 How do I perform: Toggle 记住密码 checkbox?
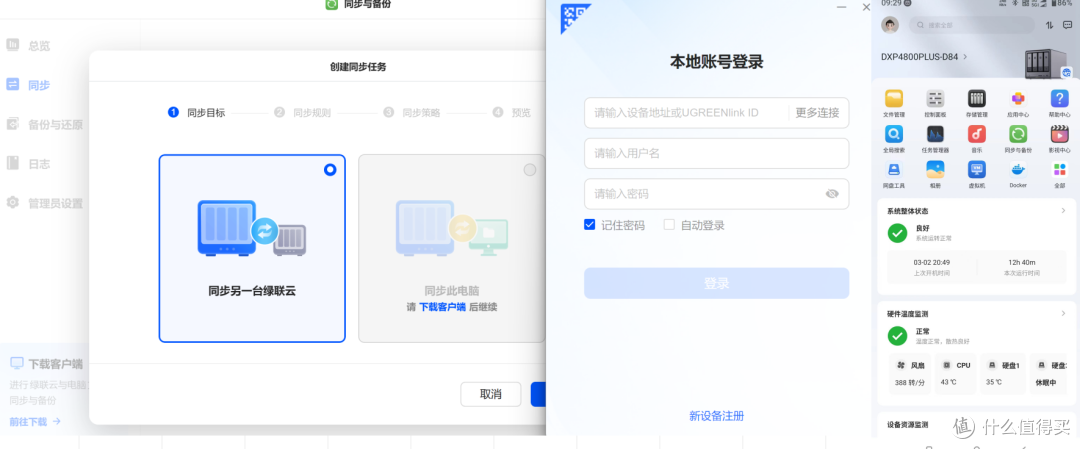(589, 224)
